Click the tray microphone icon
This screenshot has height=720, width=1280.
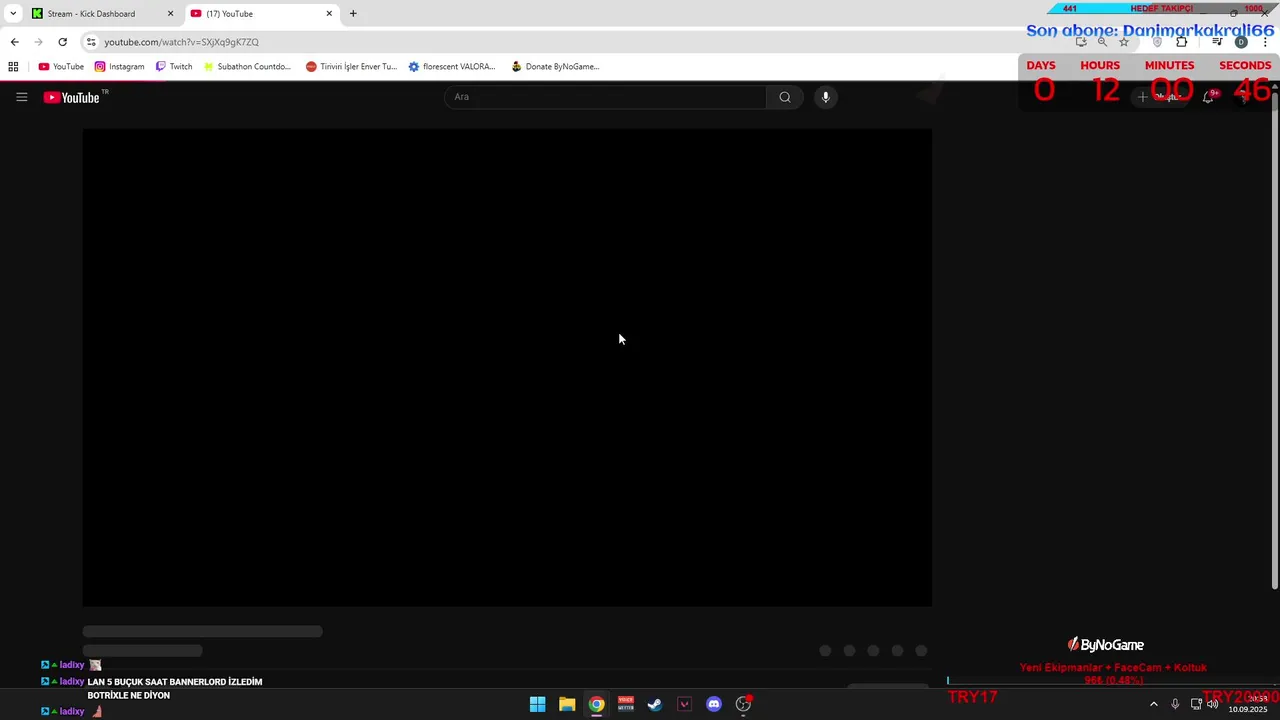coord(1175,704)
